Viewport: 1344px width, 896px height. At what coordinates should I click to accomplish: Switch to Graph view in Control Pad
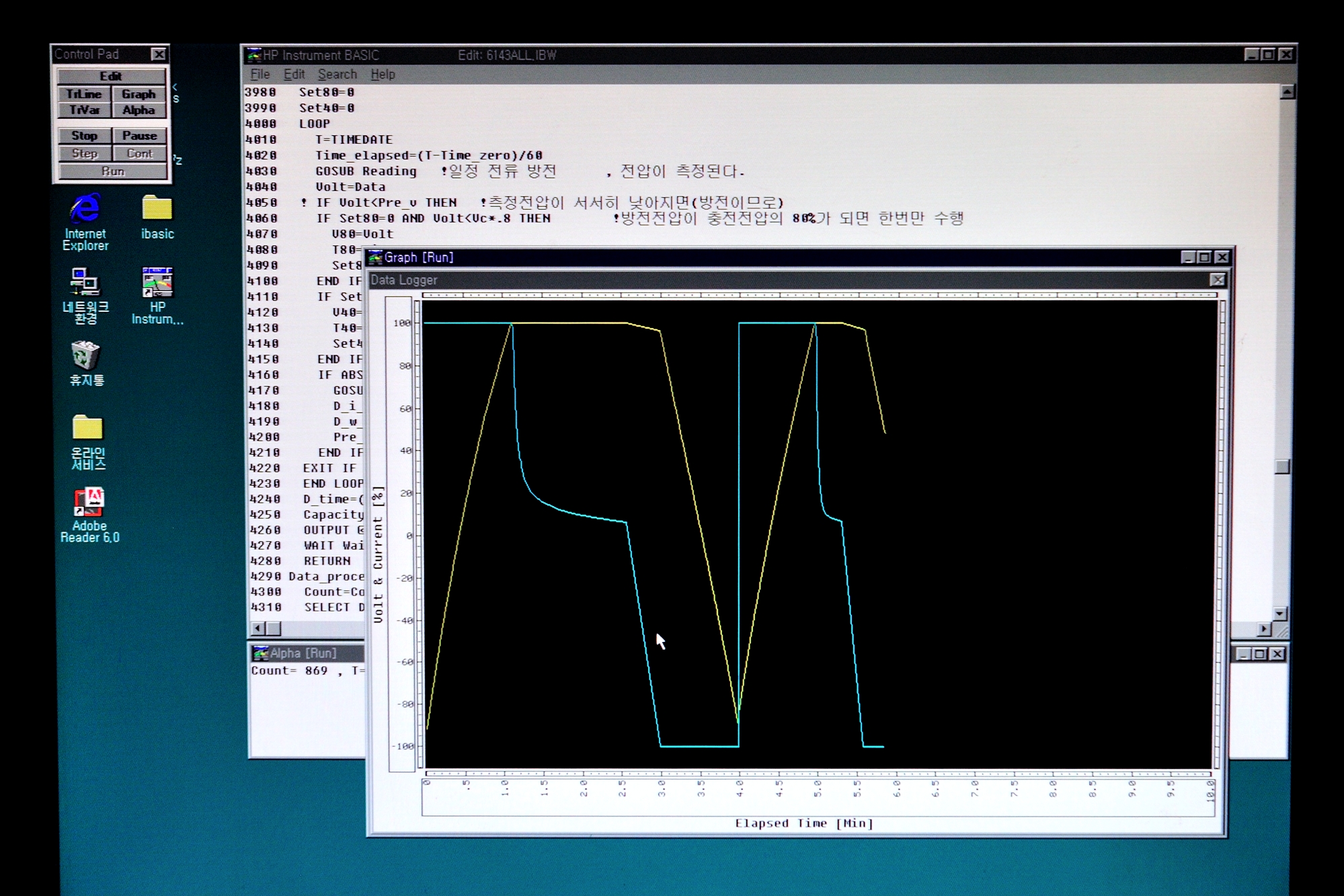[139, 94]
